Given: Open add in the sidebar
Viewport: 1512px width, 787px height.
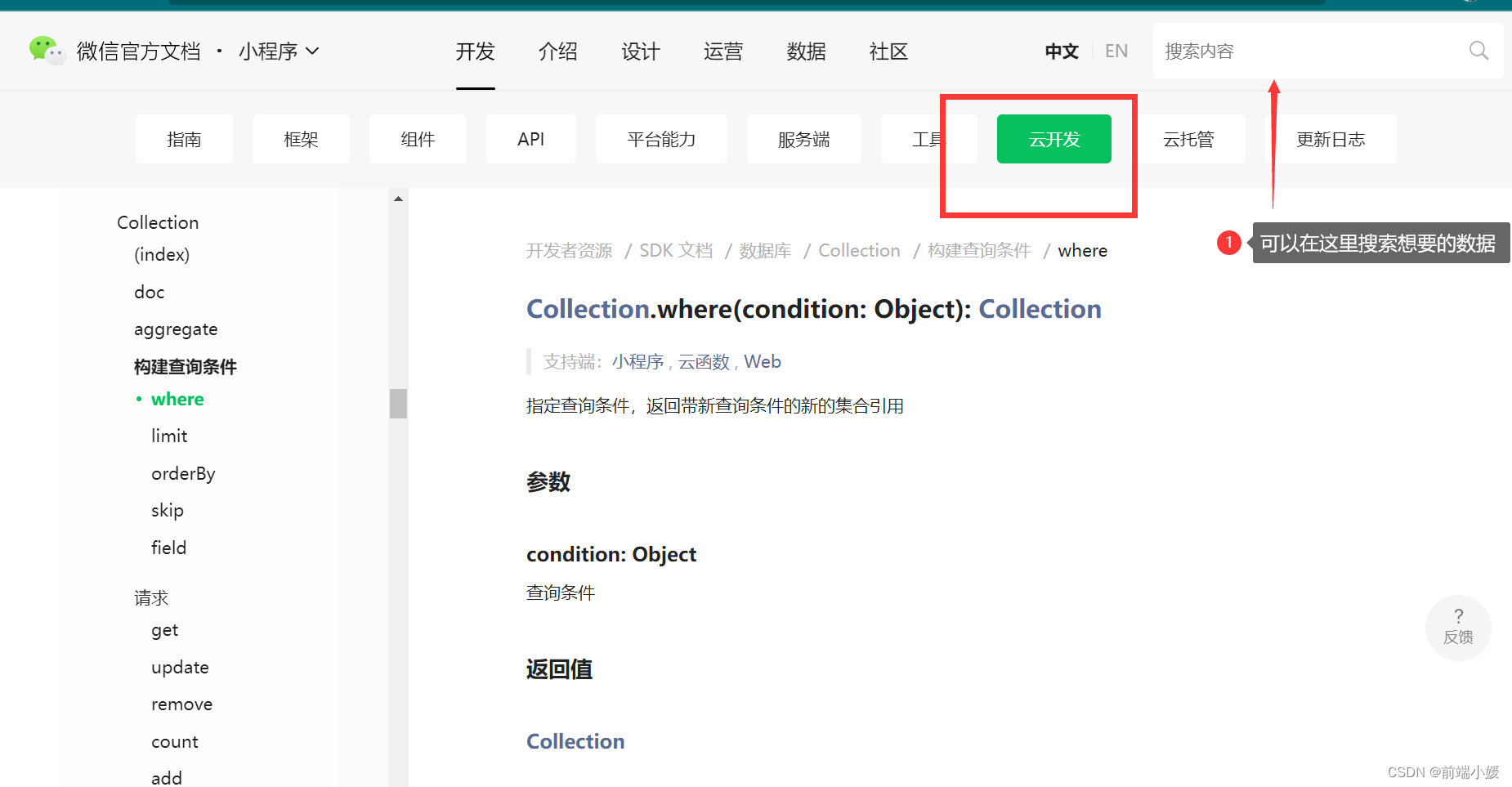Looking at the screenshot, I should pyautogui.click(x=167, y=777).
